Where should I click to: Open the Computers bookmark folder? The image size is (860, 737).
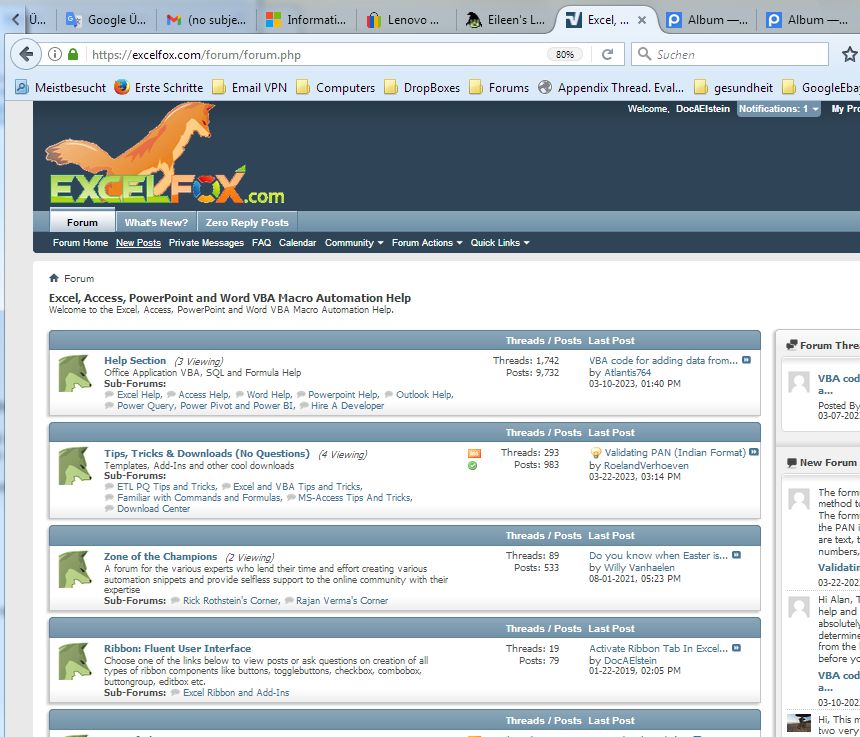(335, 88)
